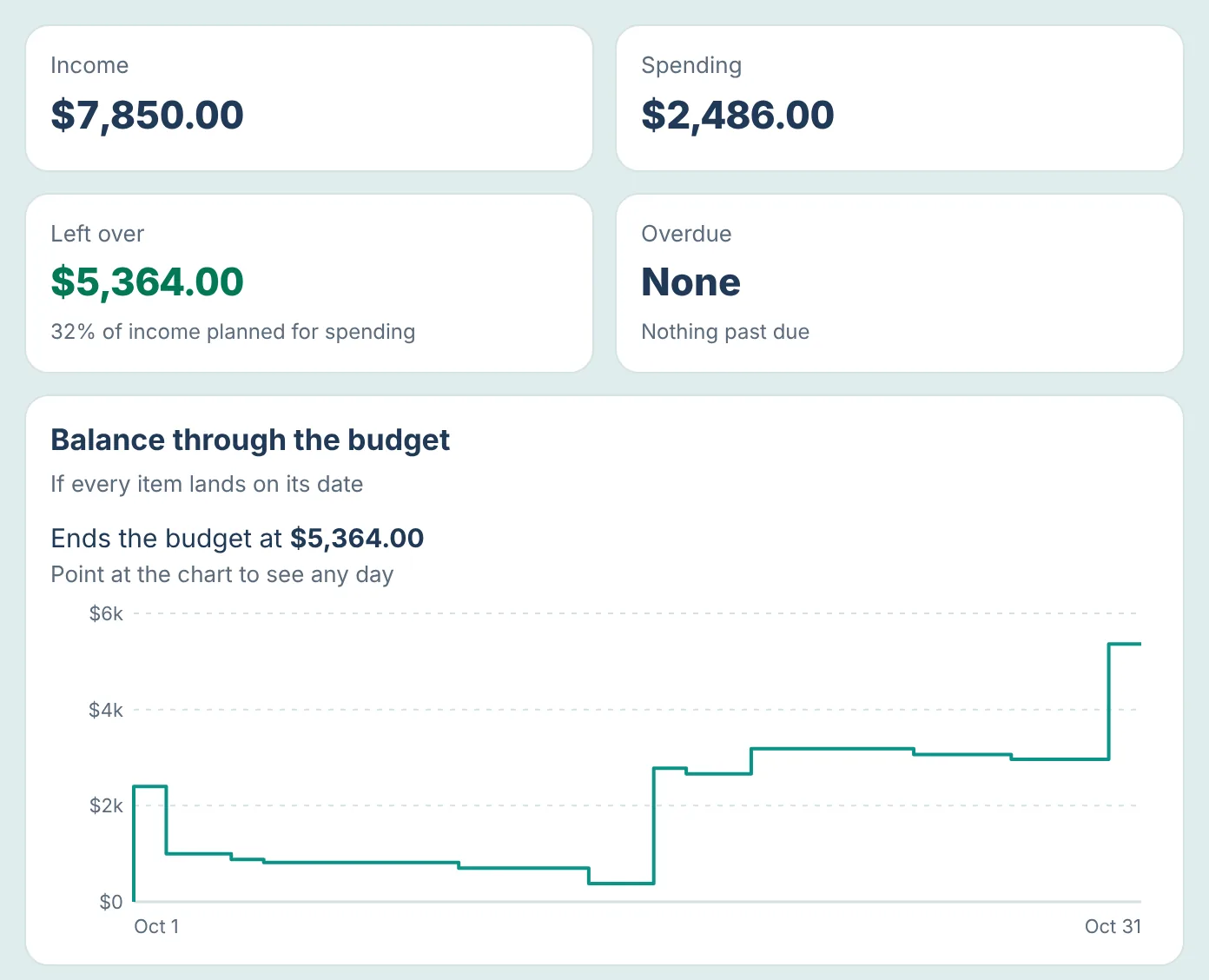Click the $2k axis label

[x=106, y=805]
